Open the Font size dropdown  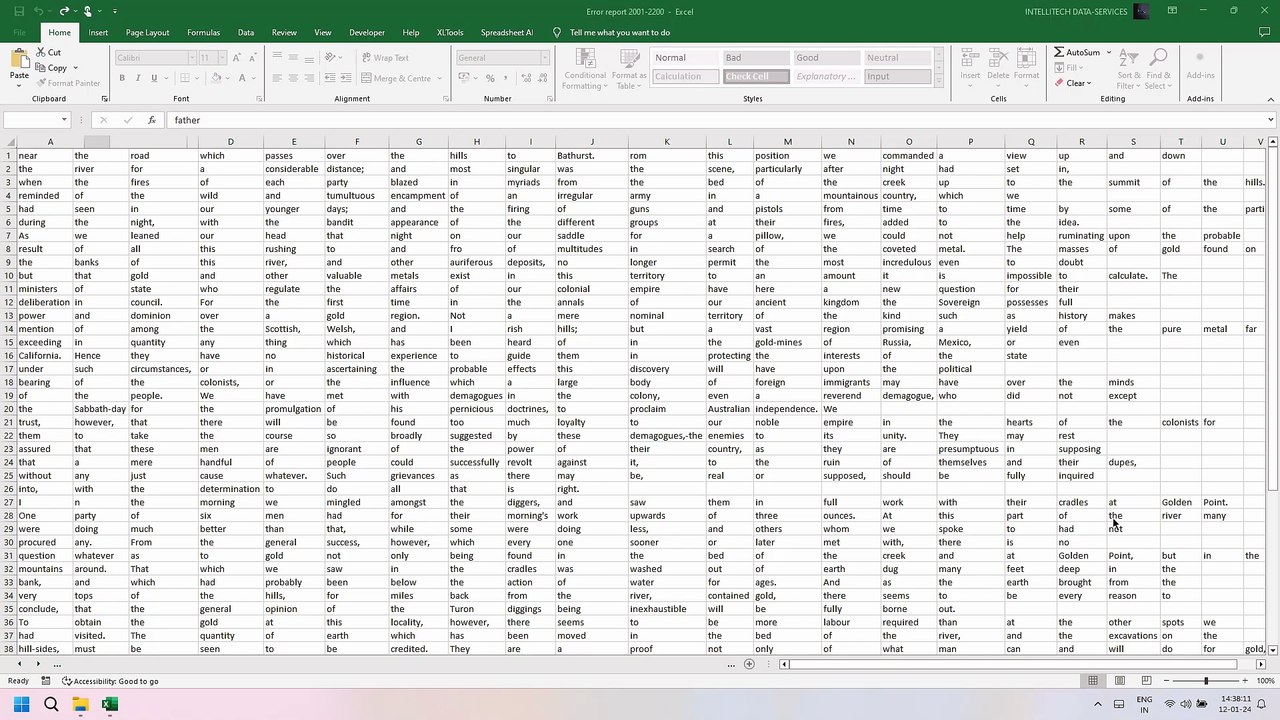221,58
